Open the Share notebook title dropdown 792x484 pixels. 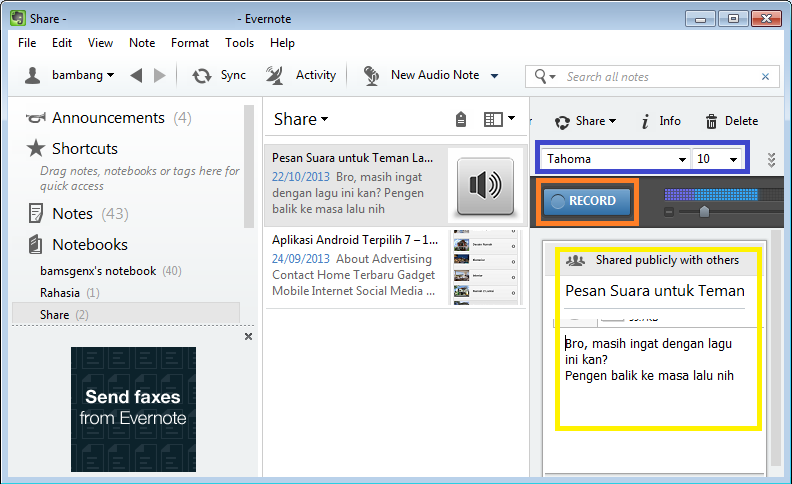[301, 119]
